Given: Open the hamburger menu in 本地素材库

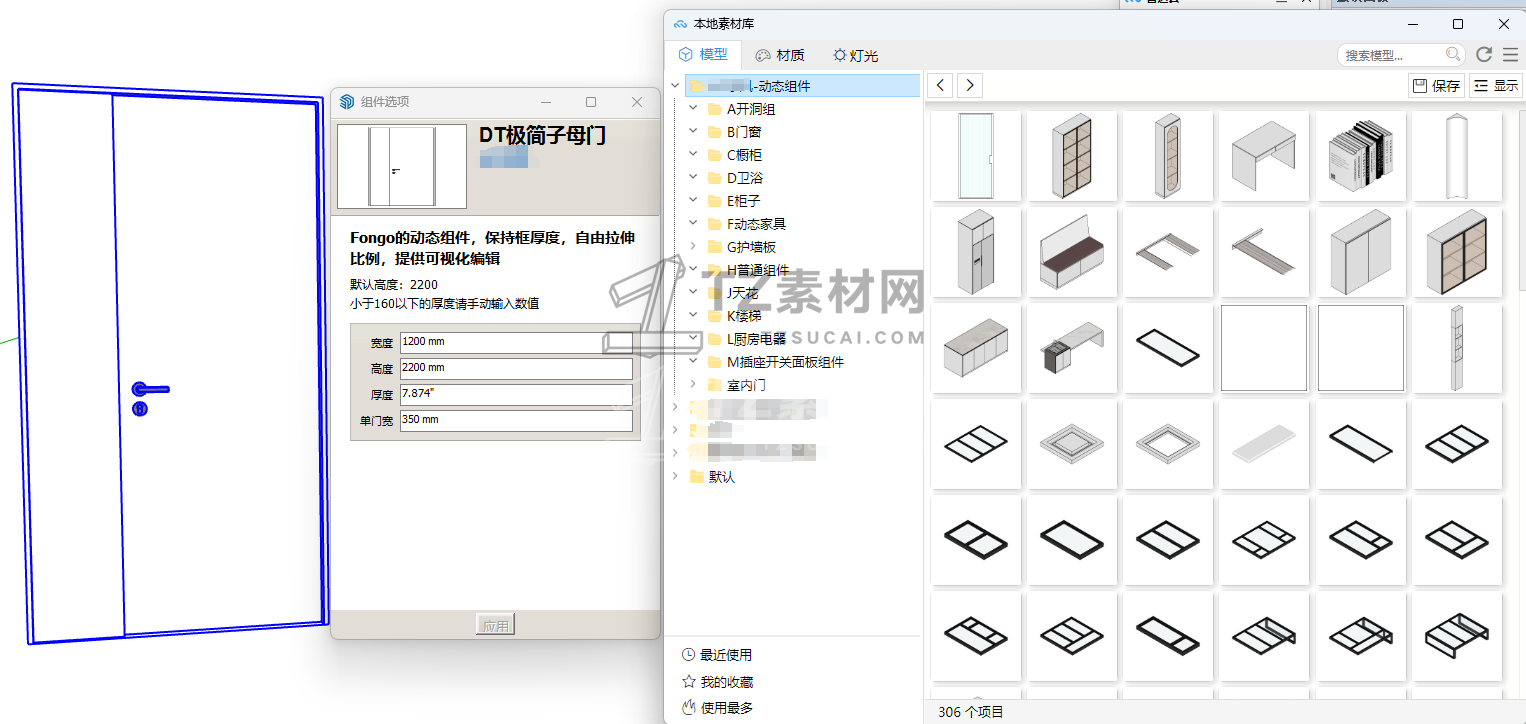Looking at the screenshot, I should pos(1510,55).
